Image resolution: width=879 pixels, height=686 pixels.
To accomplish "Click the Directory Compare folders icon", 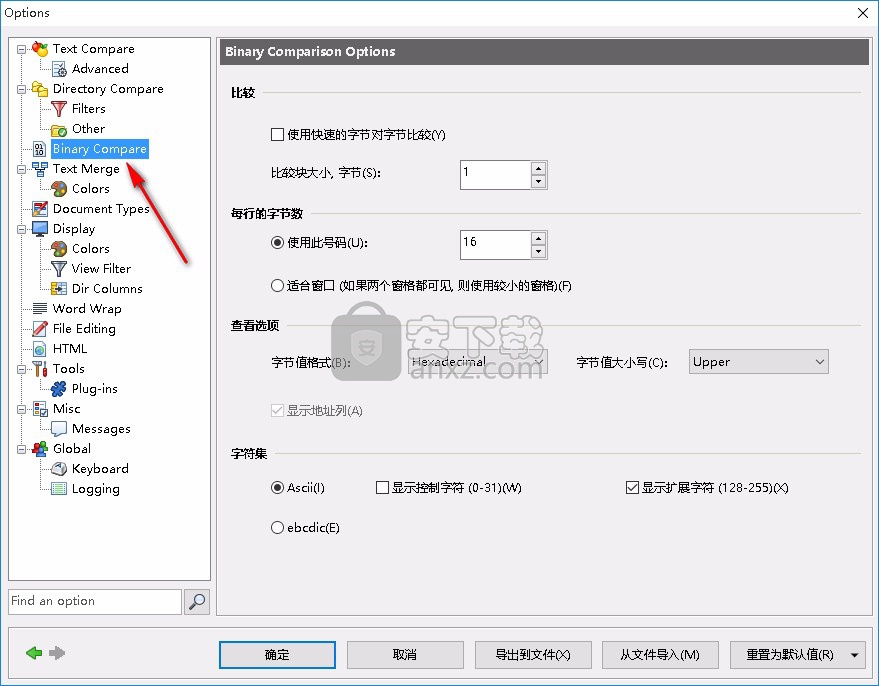I will coord(40,89).
